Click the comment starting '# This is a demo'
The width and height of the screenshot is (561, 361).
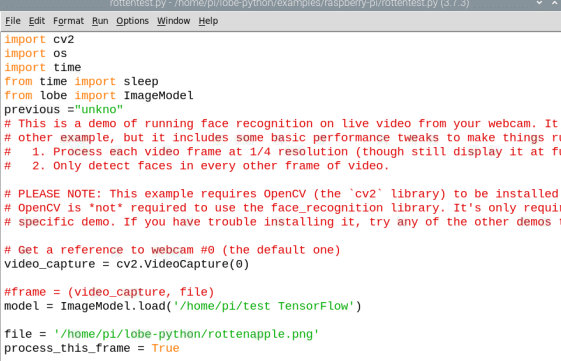[282, 123]
